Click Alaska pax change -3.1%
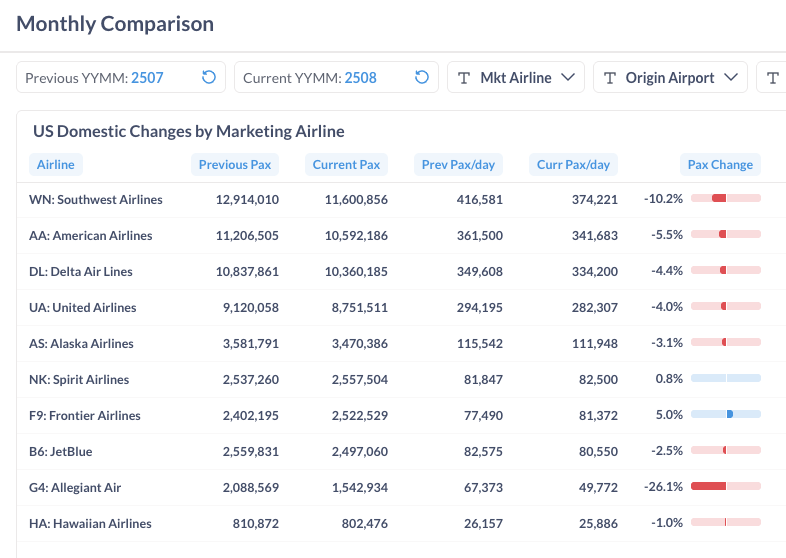 tap(667, 343)
